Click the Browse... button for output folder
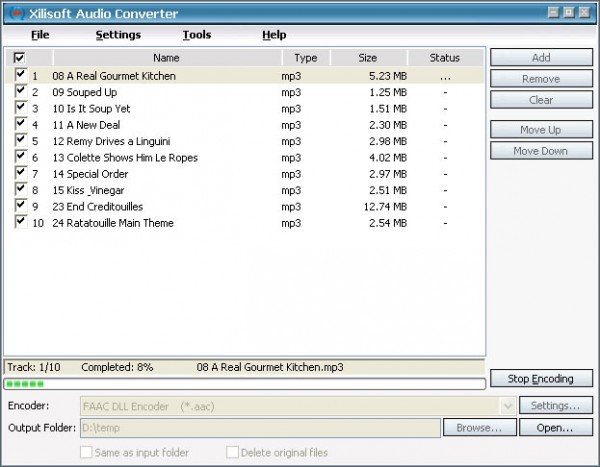Screen dimensions: 600x467 coord(479,428)
